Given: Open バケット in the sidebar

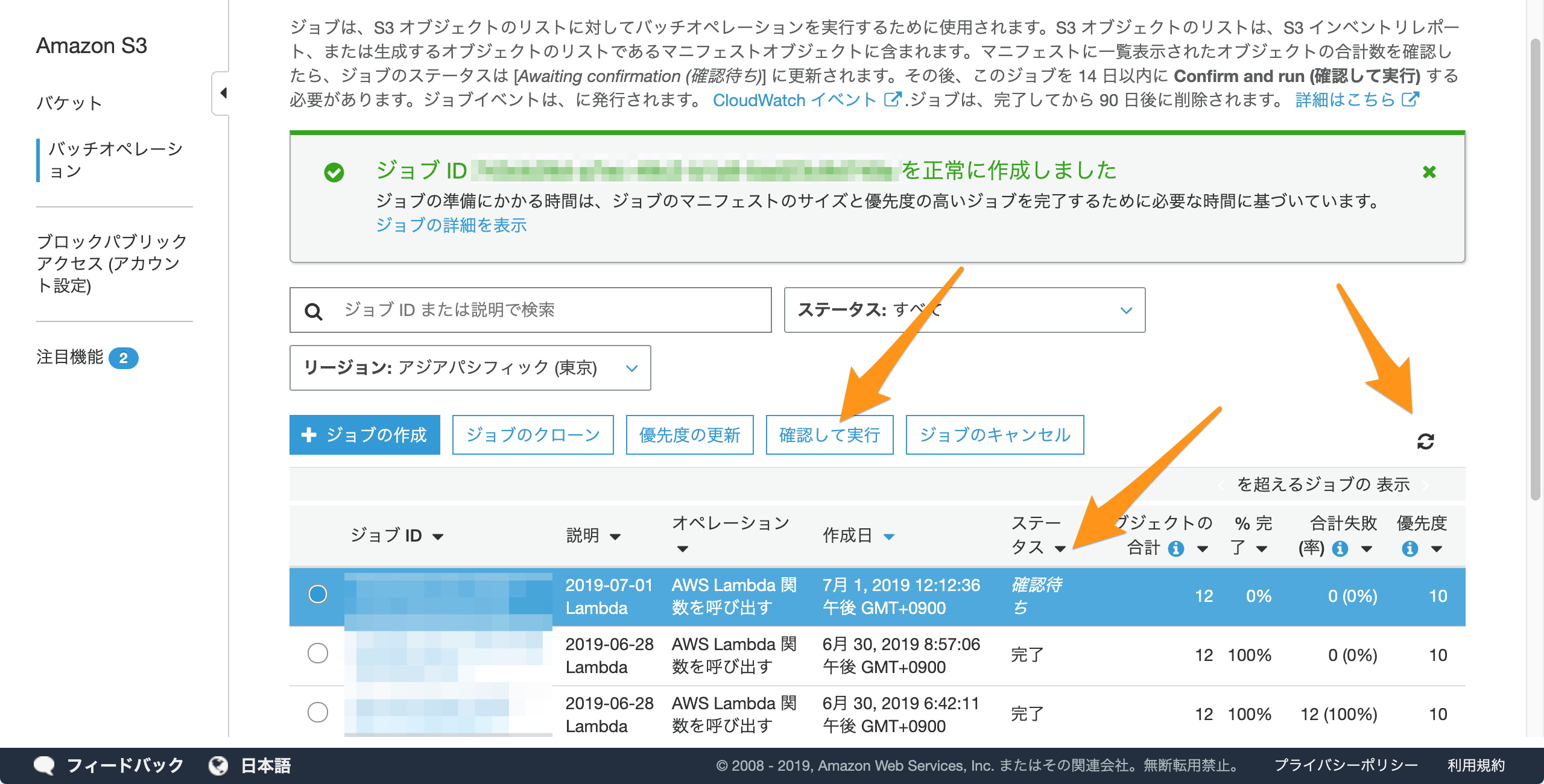Looking at the screenshot, I should tap(69, 103).
